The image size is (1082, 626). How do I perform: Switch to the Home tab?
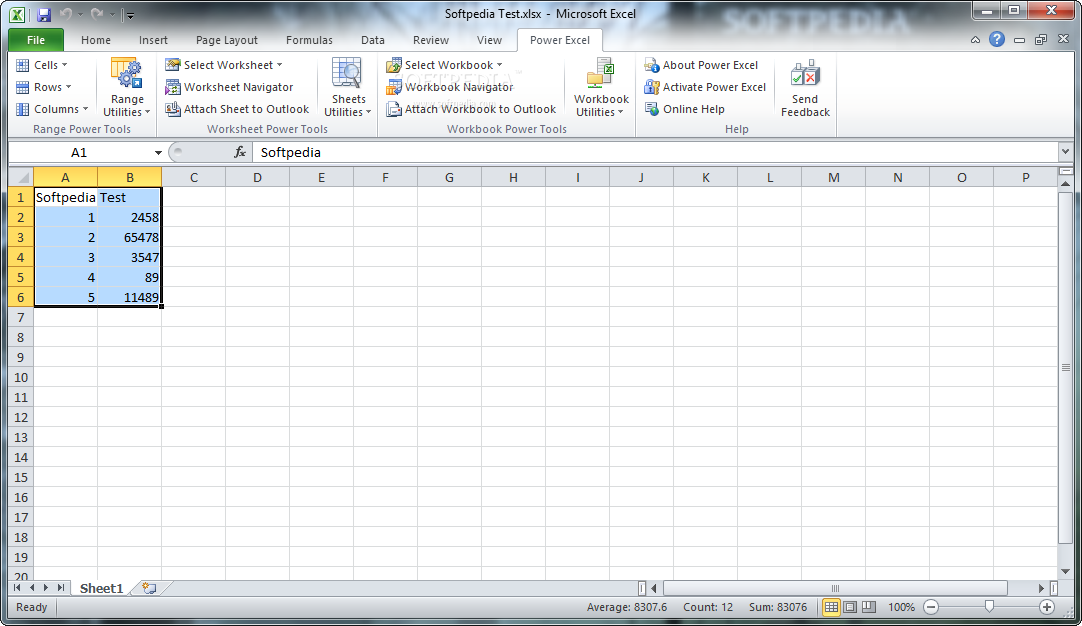pyautogui.click(x=96, y=40)
